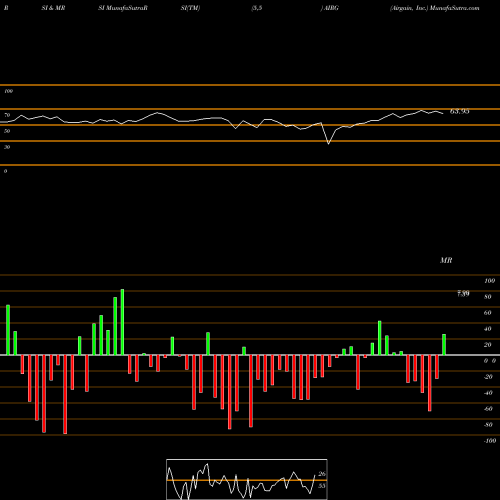This screenshot has height=500, width=500.
Task: Click the 'SI & MR' header label
Action: click(x=53, y=8)
